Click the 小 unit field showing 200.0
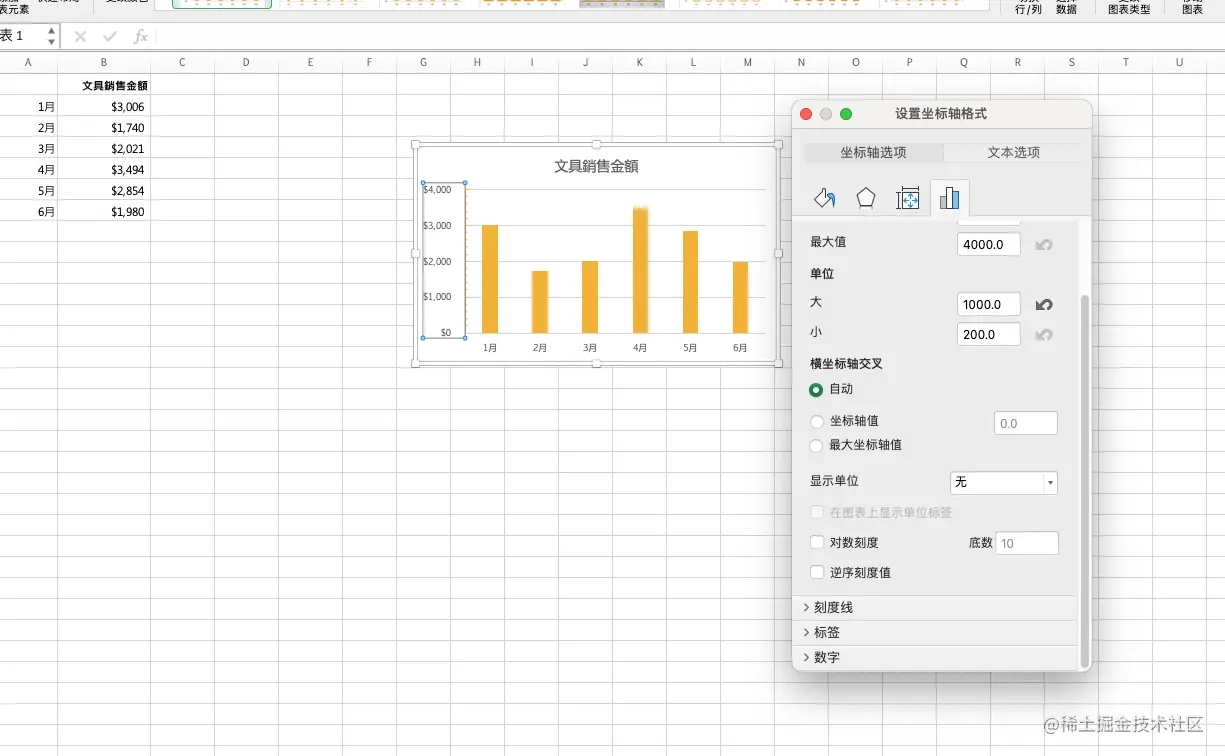The image size is (1225, 756). pyautogui.click(x=989, y=334)
